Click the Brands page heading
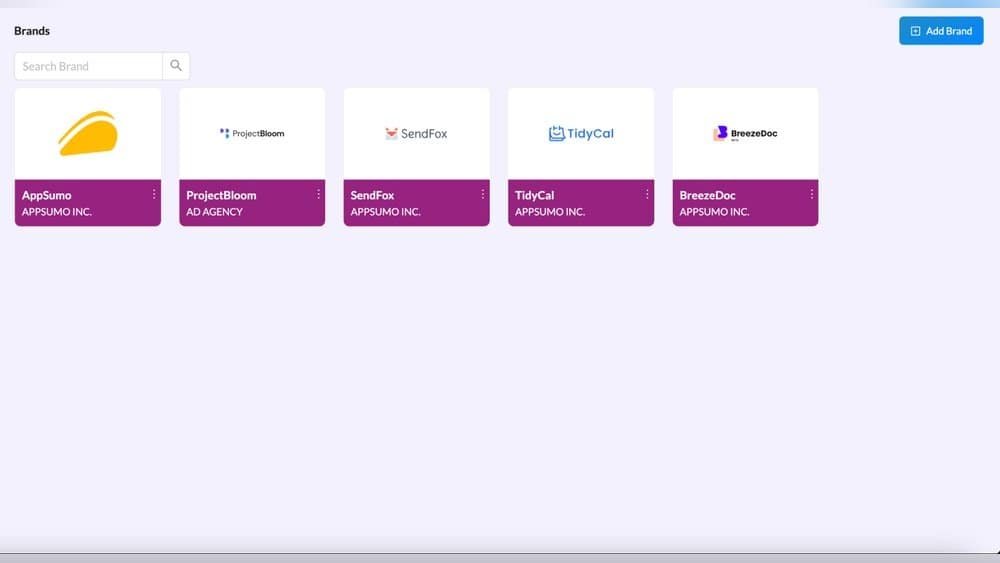Viewport: 1000px width, 563px height. [32, 31]
